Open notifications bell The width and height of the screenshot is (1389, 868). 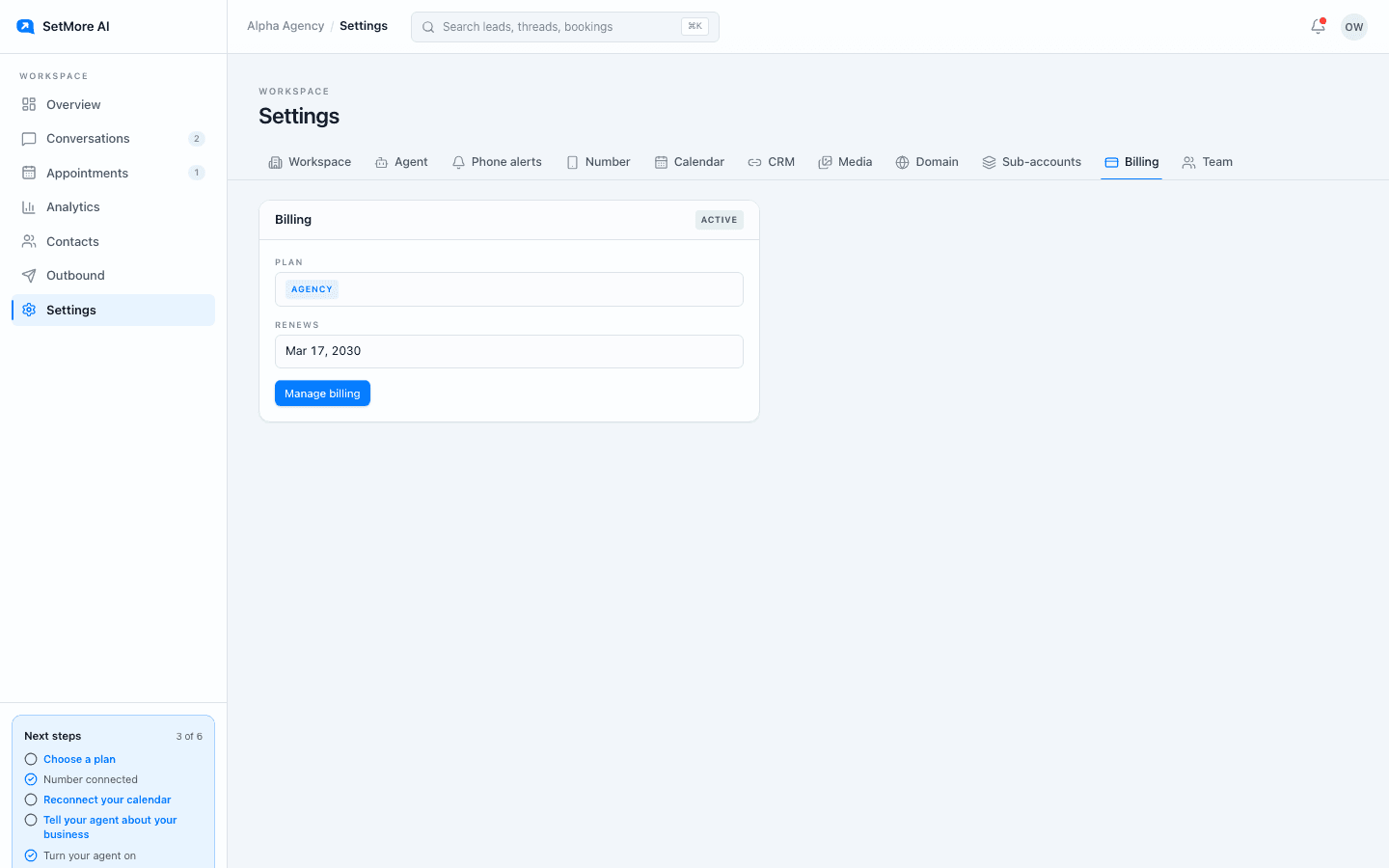tap(1318, 26)
